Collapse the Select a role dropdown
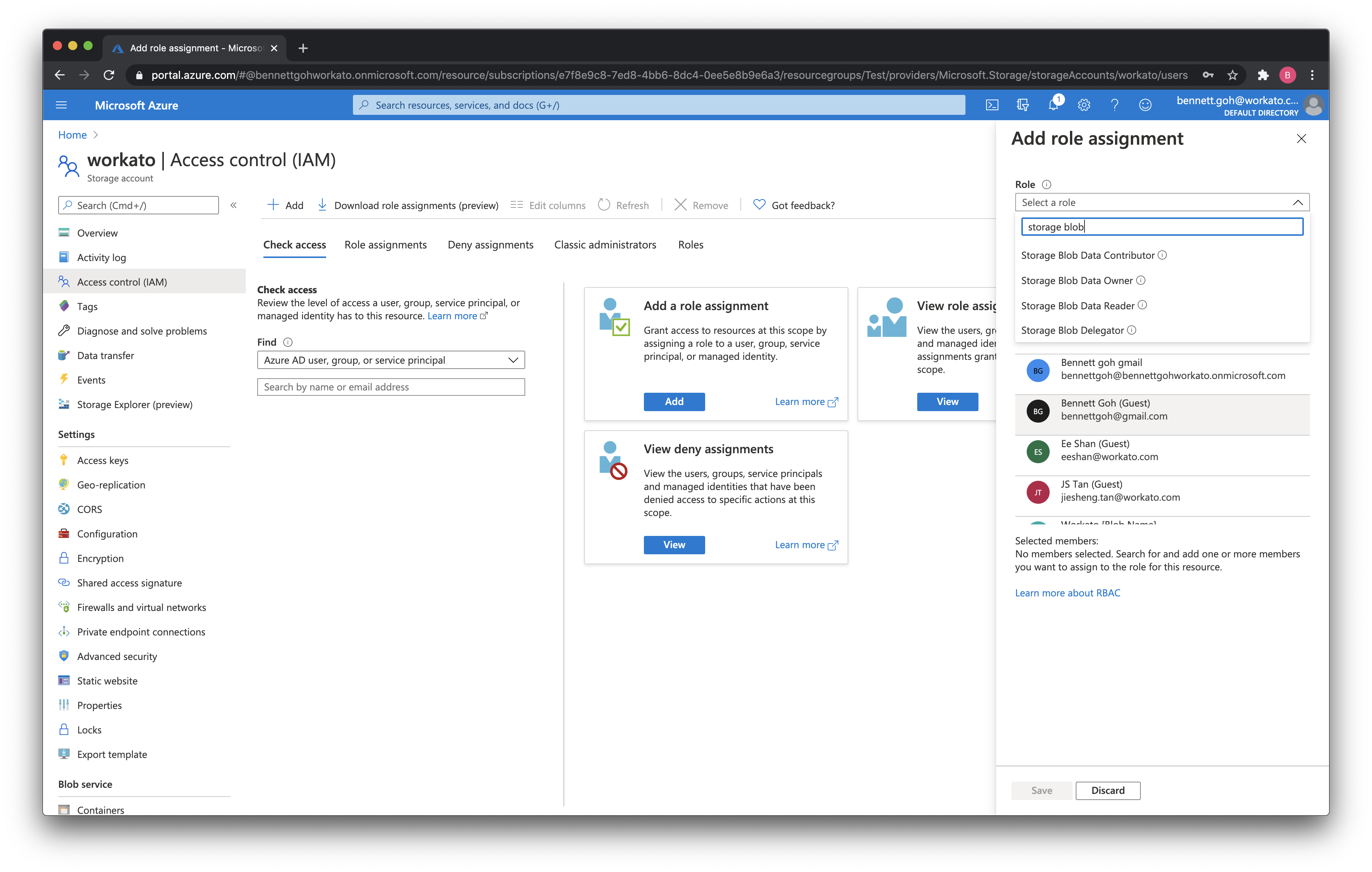 tap(1297, 203)
